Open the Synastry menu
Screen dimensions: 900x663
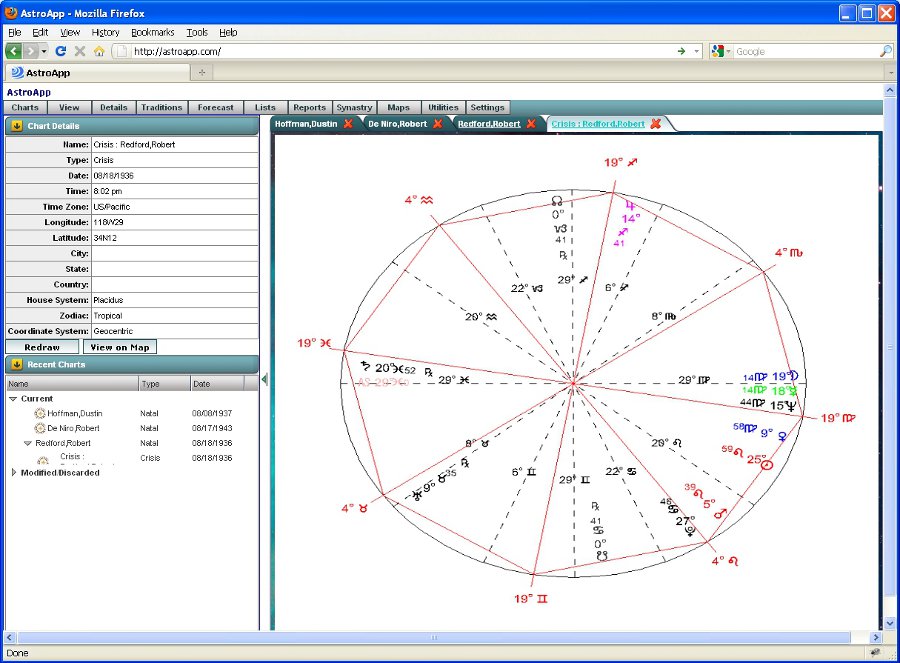354,107
